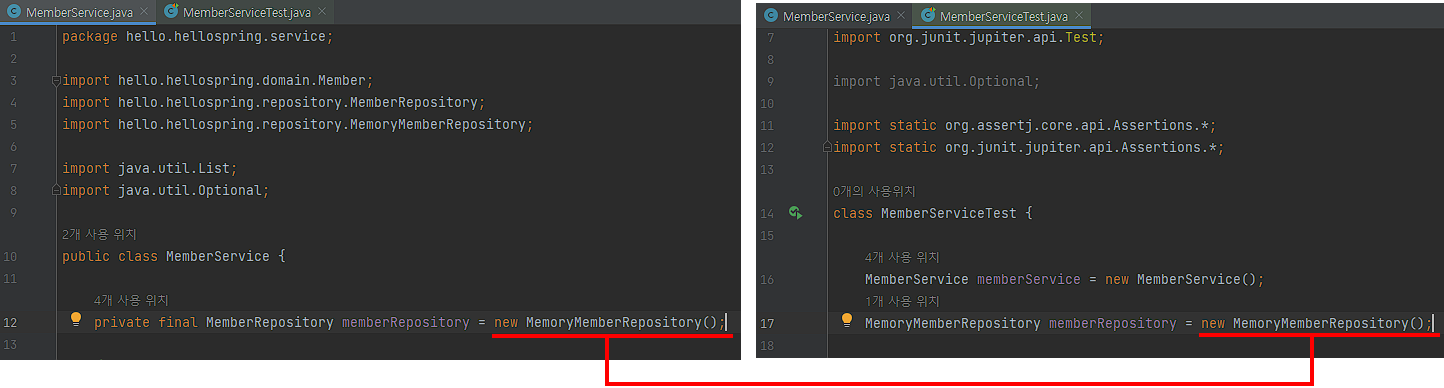Image resolution: width=1444 pixels, height=388 pixels.
Task: Click 'new MemoryMemberRepository()' in left editor
Action: [x=605, y=322]
